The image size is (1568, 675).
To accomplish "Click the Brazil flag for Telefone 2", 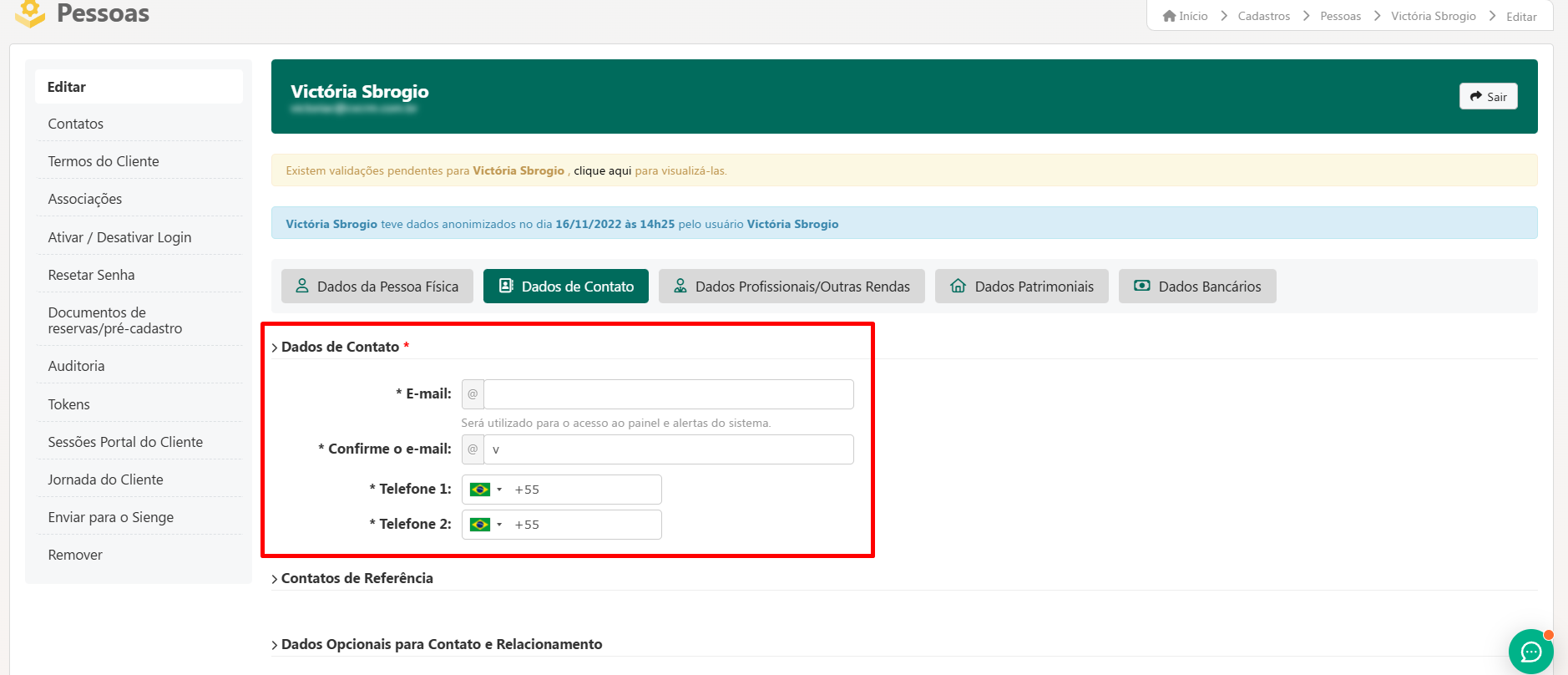I will 480,525.
